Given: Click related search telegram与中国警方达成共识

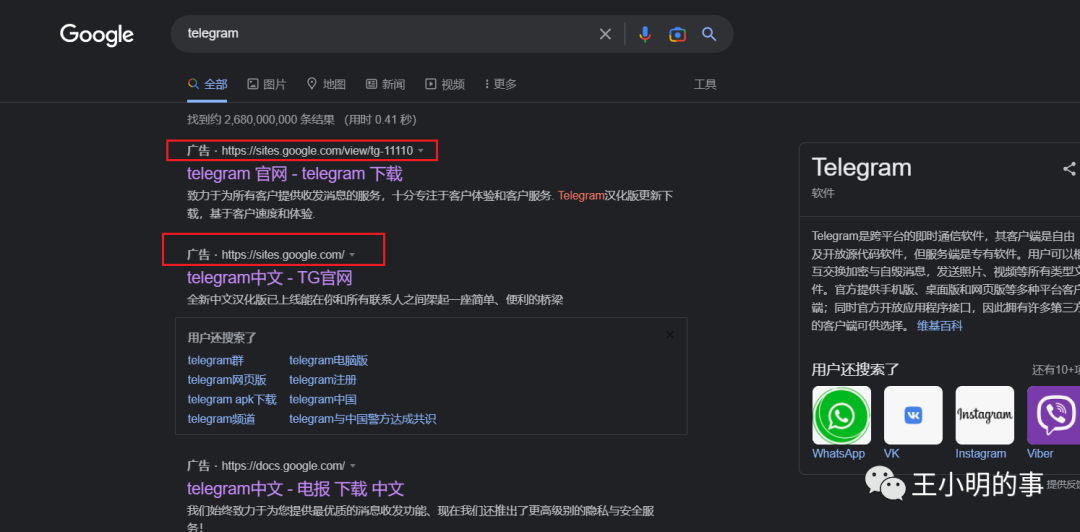Looking at the screenshot, I should (x=363, y=418).
